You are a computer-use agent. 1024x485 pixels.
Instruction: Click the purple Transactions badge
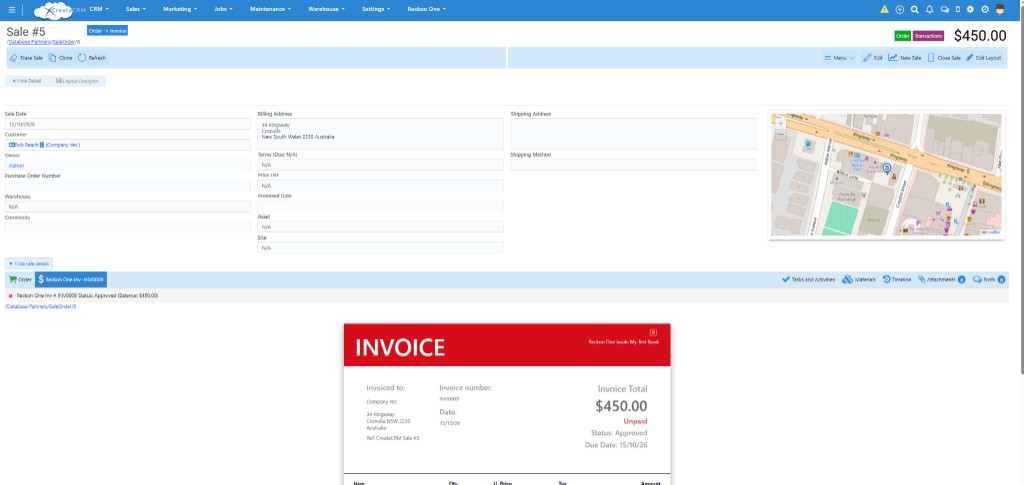929,36
